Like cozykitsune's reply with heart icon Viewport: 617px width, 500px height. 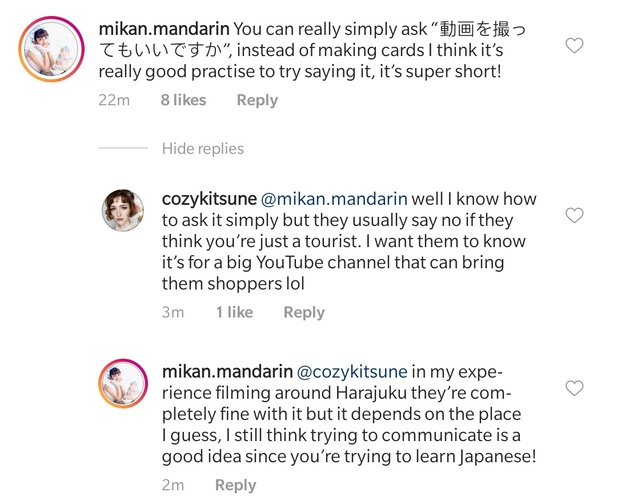coord(574,216)
